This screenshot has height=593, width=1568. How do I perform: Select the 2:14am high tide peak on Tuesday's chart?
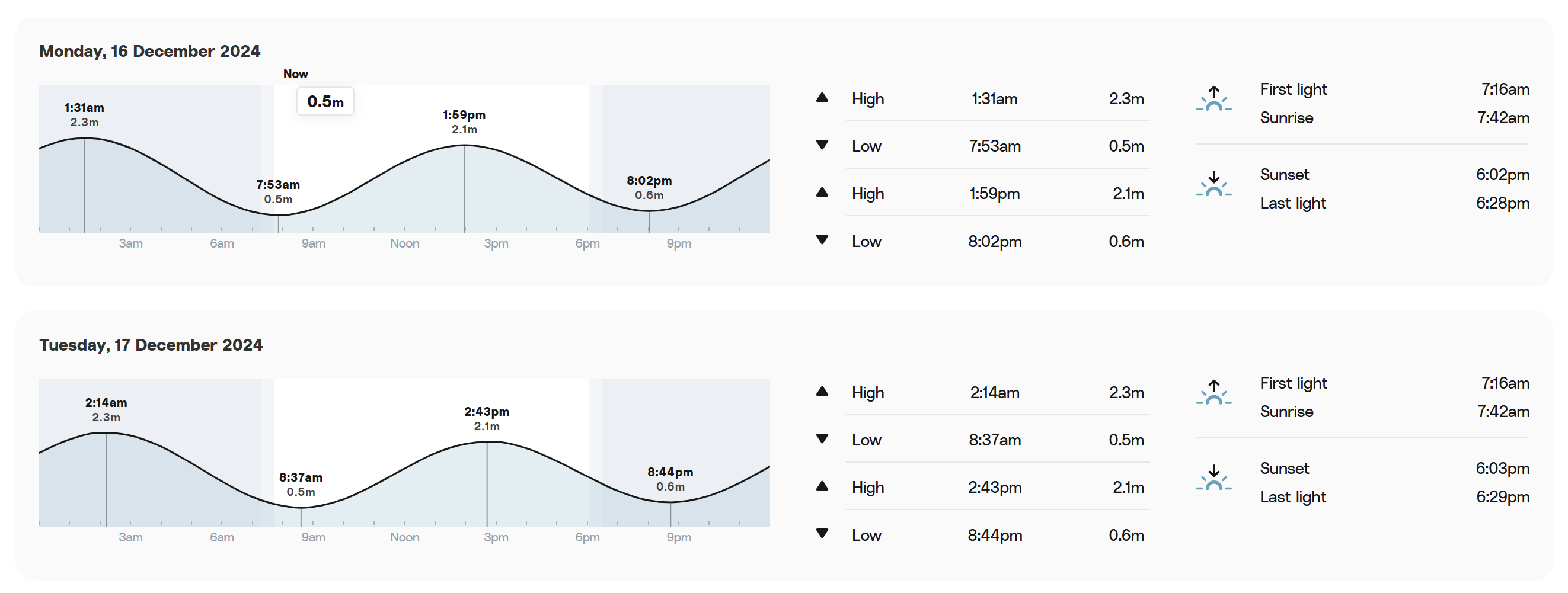(106, 433)
